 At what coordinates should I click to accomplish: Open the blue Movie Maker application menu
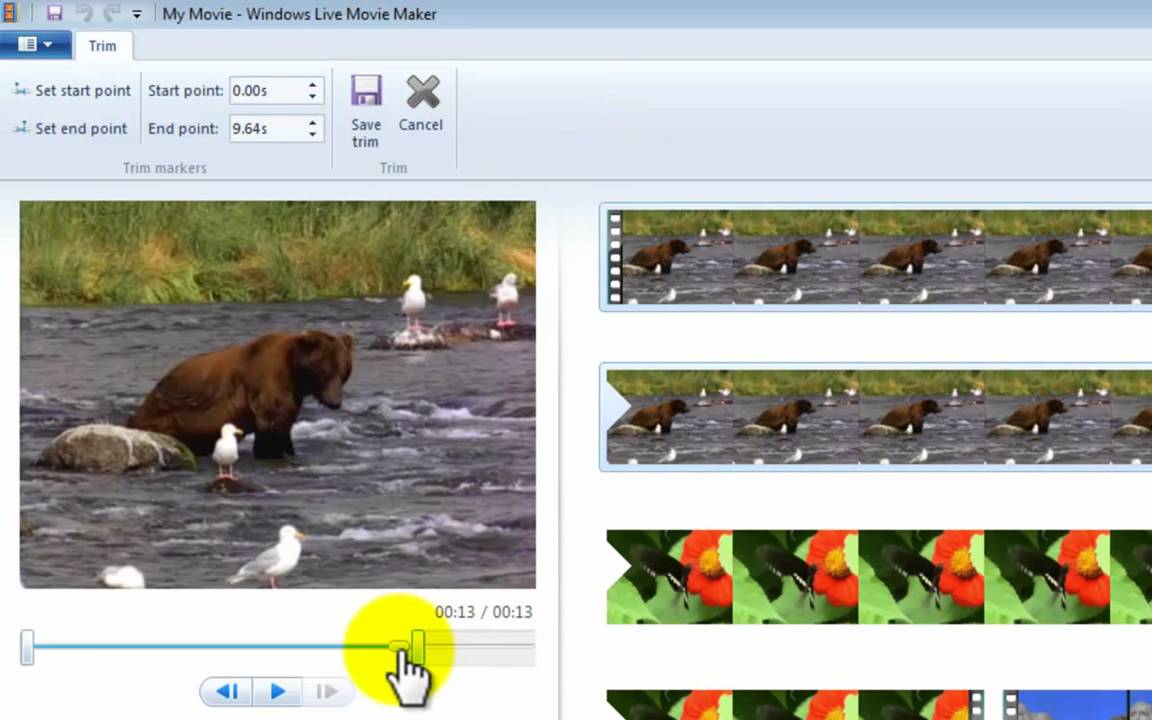pos(35,45)
